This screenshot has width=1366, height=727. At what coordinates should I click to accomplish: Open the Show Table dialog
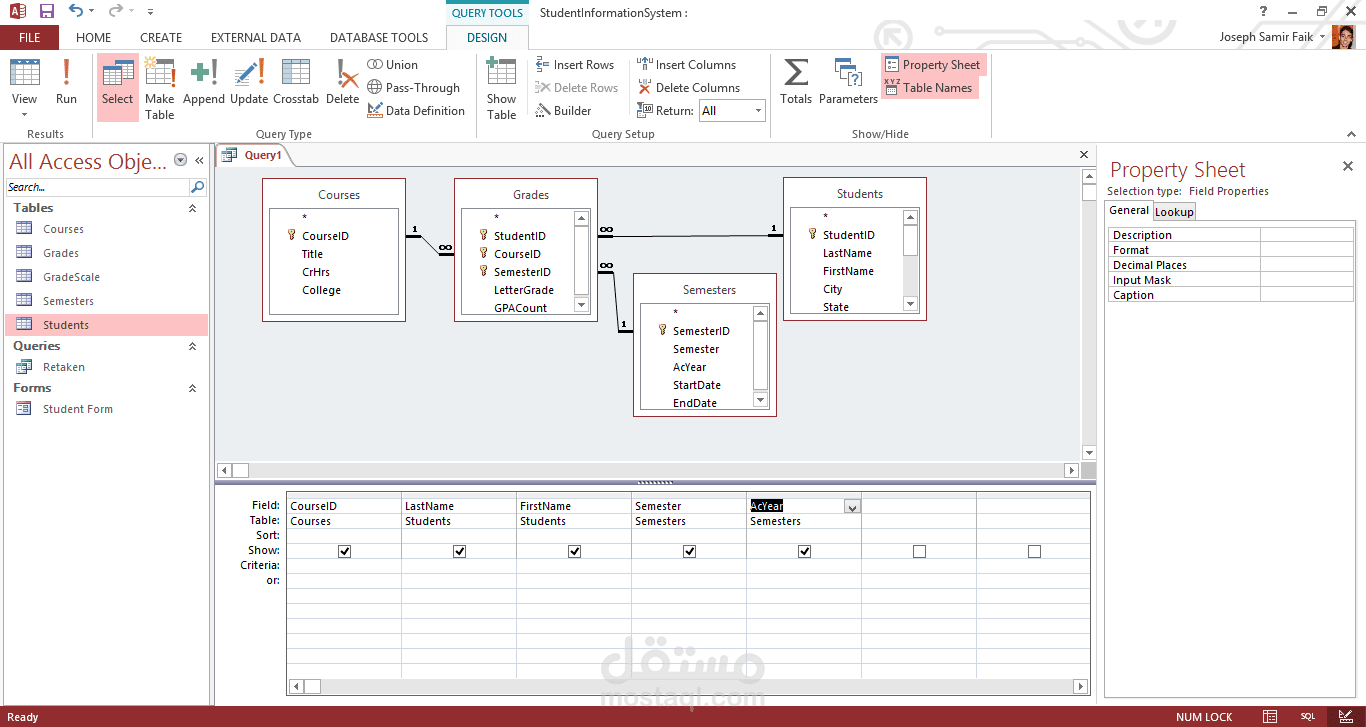coord(501,85)
